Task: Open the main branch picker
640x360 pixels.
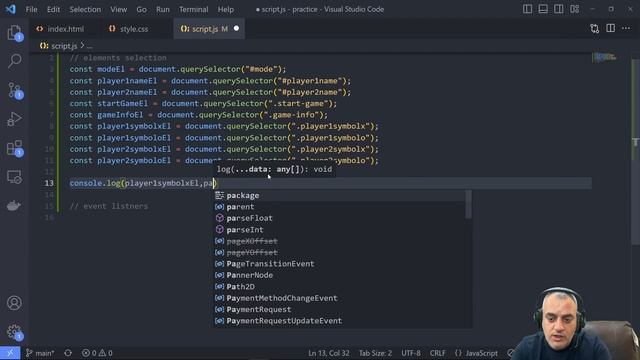Action: (x=40, y=353)
